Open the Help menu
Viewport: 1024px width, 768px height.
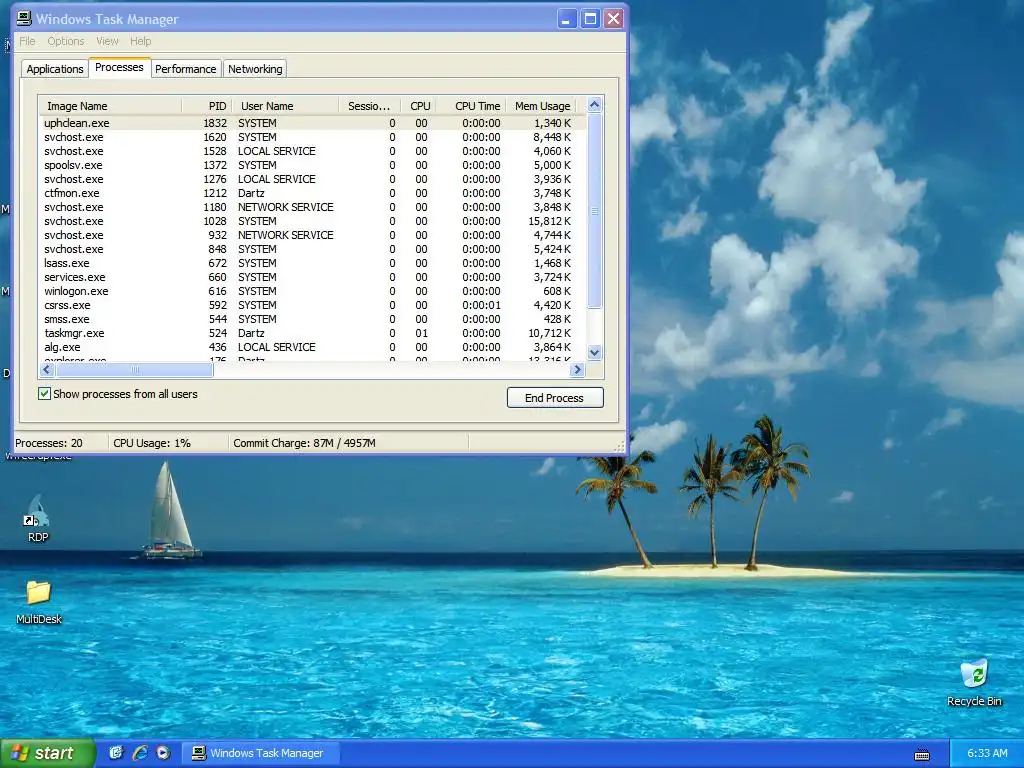tap(140, 41)
